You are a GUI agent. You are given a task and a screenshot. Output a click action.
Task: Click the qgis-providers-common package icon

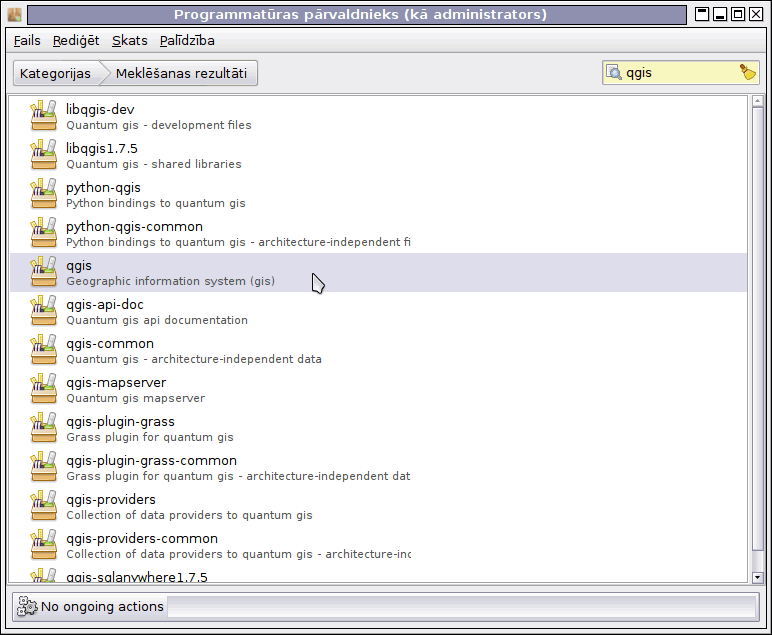43,544
